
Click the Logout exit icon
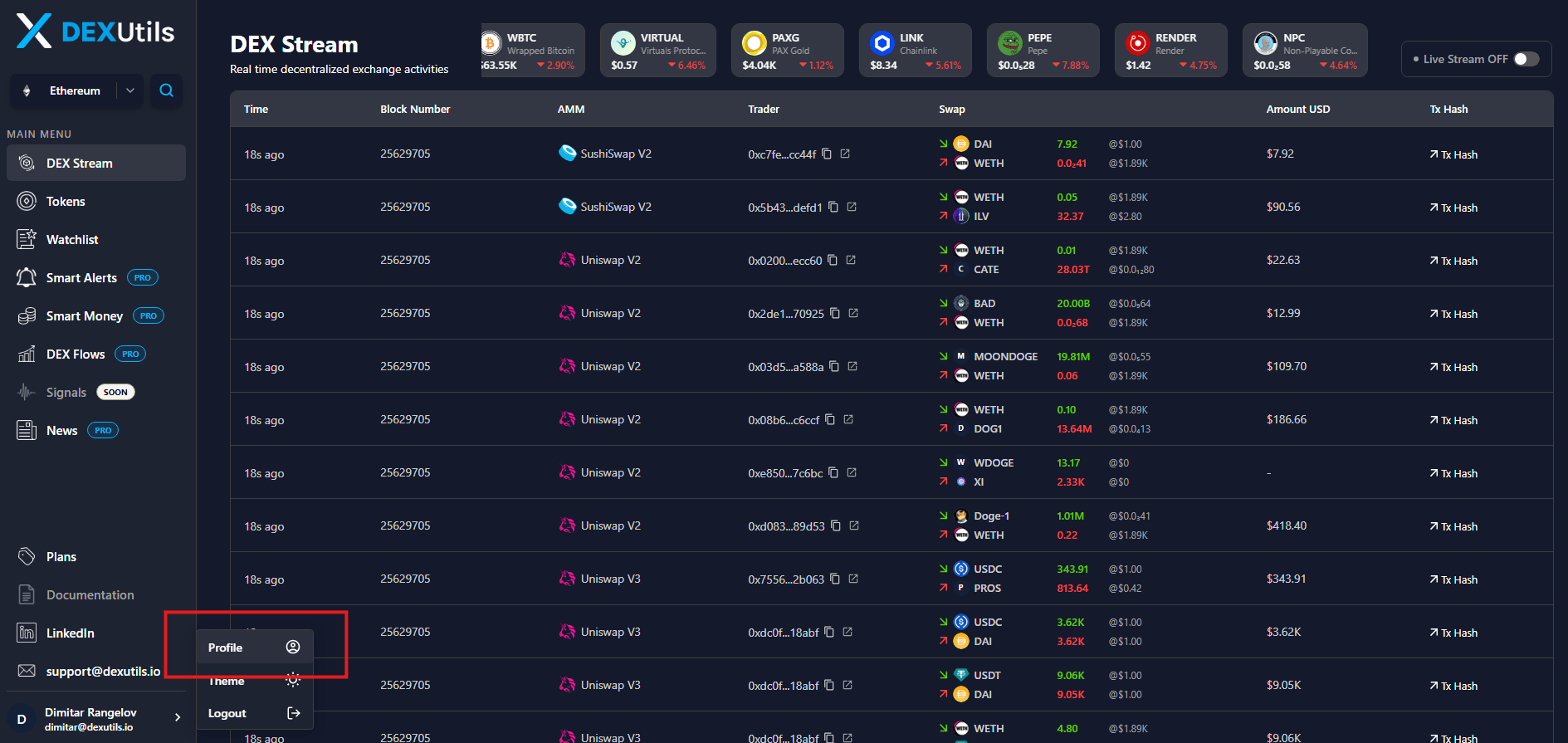(x=293, y=713)
